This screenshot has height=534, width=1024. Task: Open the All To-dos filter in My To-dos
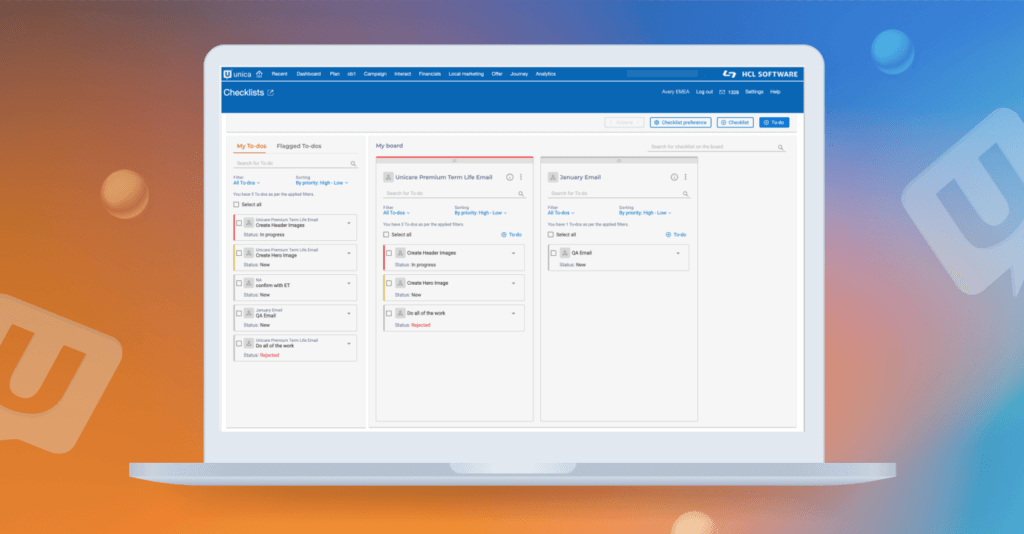tap(247, 183)
